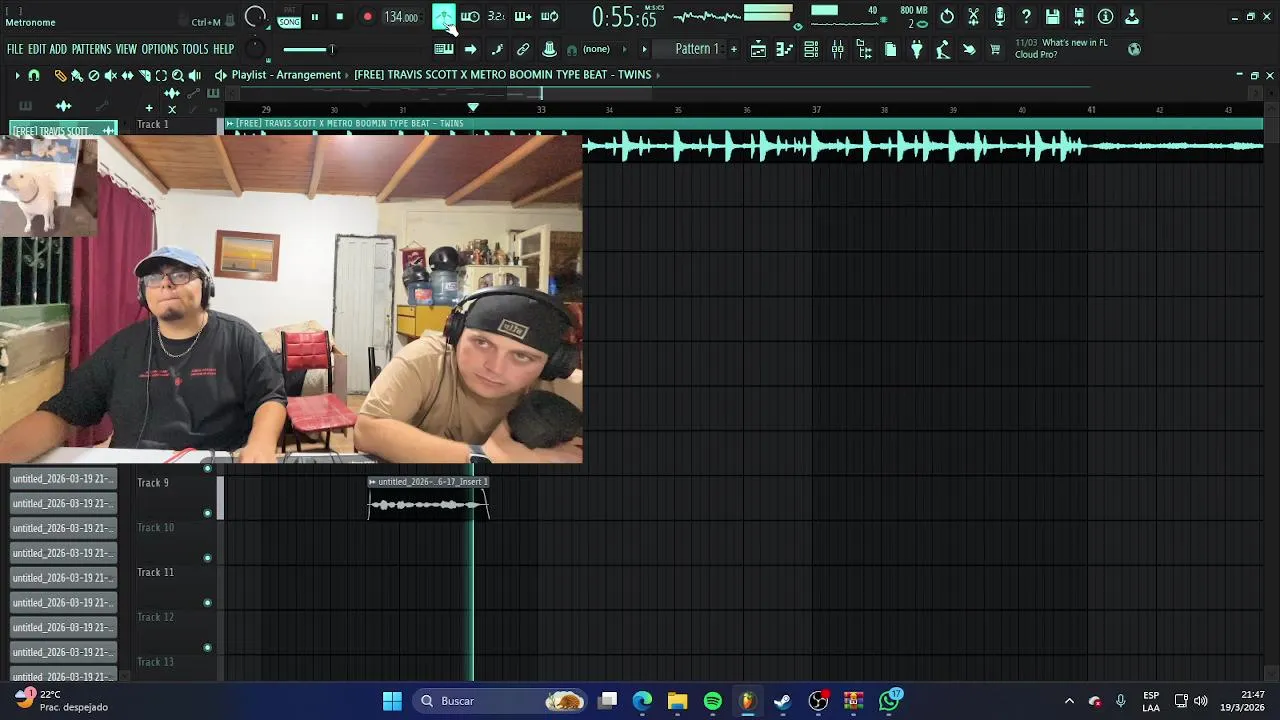Expand the playlist options arrow menu
The height and width of the screenshot is (720, 1280).
[x=17, y=75]
